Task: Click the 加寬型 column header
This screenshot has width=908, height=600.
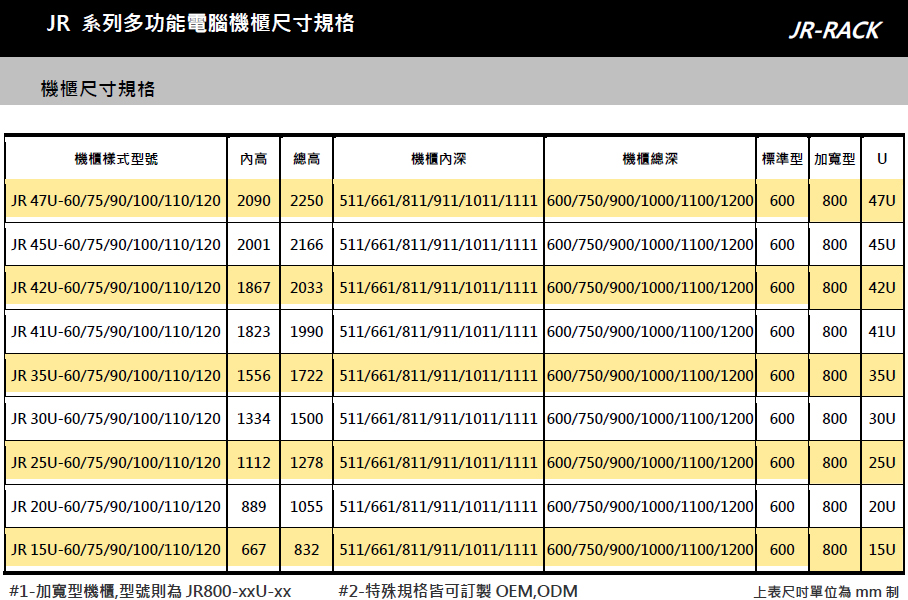Action: click(x=834, y=159)
